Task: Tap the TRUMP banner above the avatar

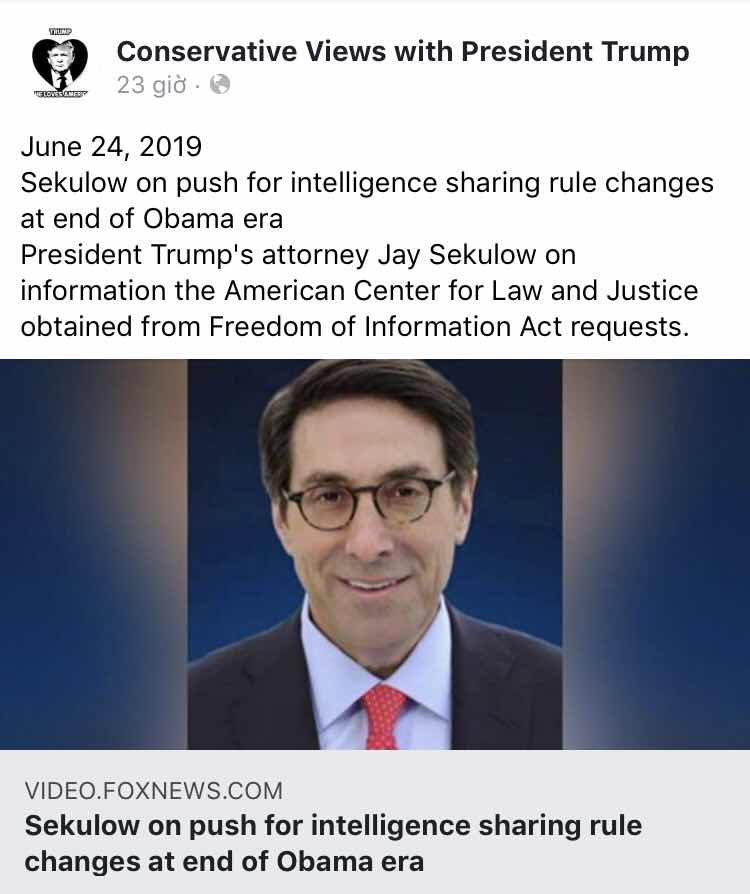Action: [x=60, y=32]
